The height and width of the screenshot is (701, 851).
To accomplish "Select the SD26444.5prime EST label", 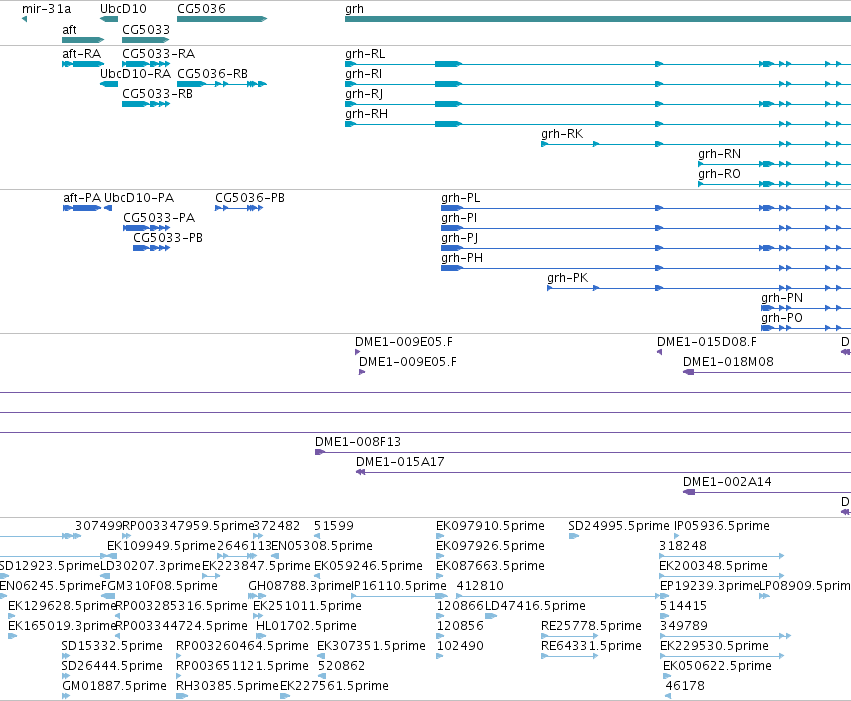I will (x=112, y=667).
